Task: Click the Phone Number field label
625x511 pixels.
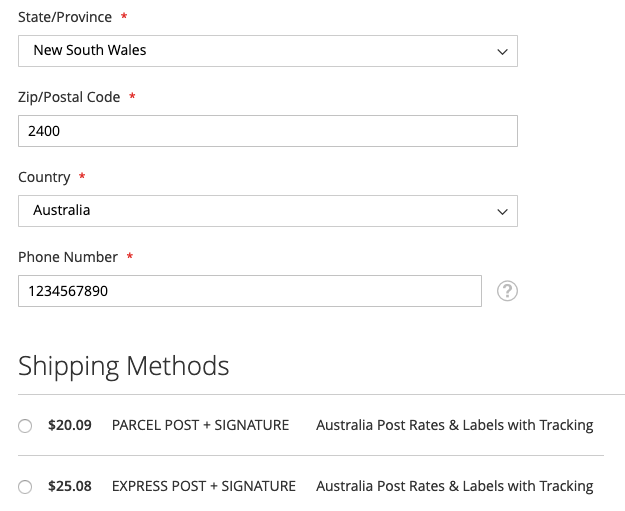Action: 68,257
